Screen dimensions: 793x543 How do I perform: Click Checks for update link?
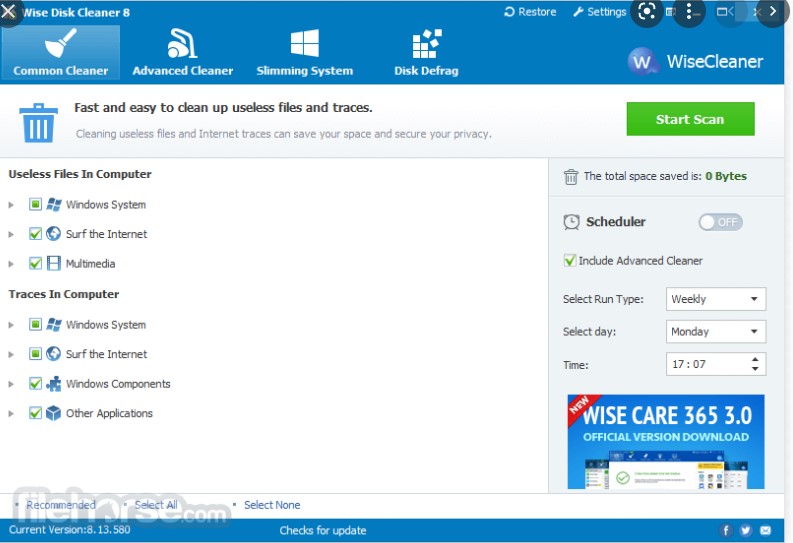[x=323, y=530]
